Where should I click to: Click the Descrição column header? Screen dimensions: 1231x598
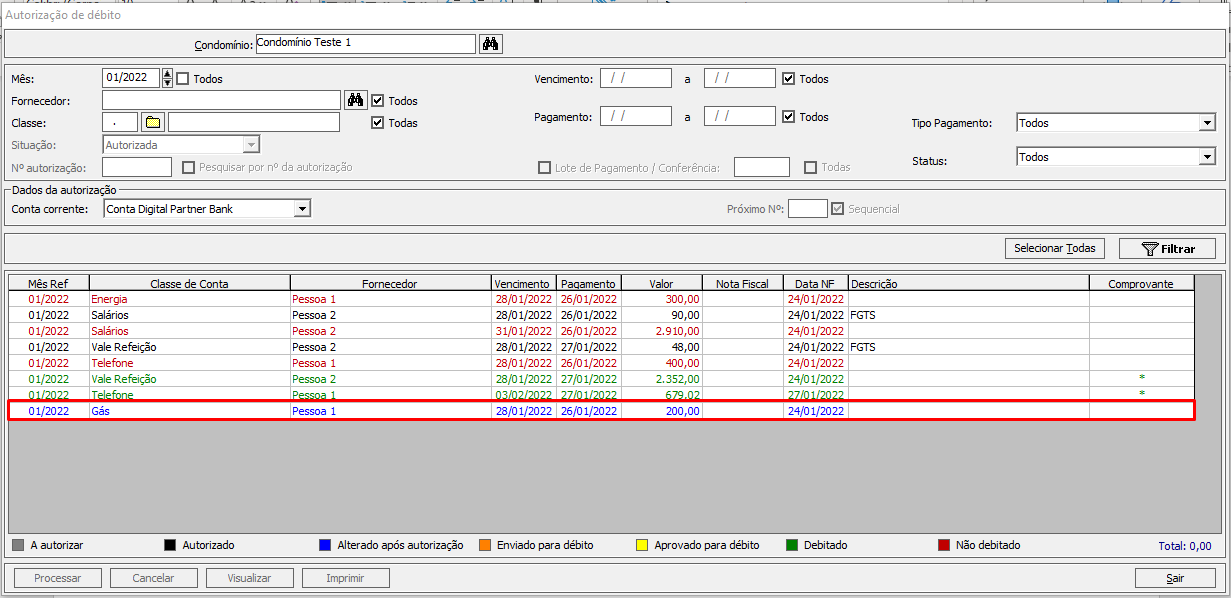pyautogui.click(x=969, y=283)
